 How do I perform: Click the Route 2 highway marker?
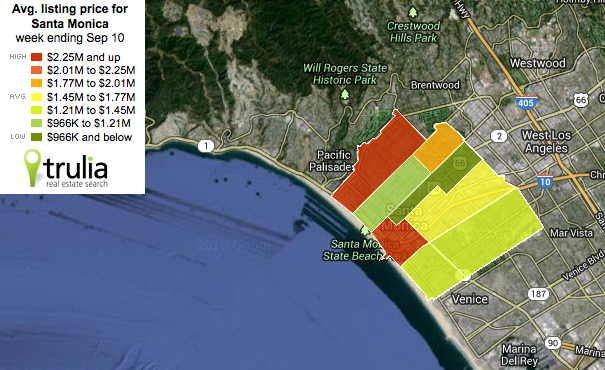(x=499, y=136)
